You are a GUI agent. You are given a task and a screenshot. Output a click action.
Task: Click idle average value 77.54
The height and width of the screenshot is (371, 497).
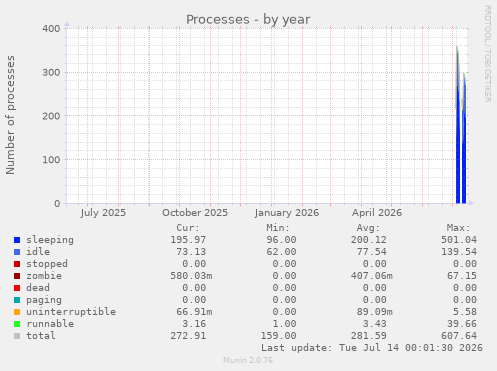pyautogui.click(x=371, y=252)
